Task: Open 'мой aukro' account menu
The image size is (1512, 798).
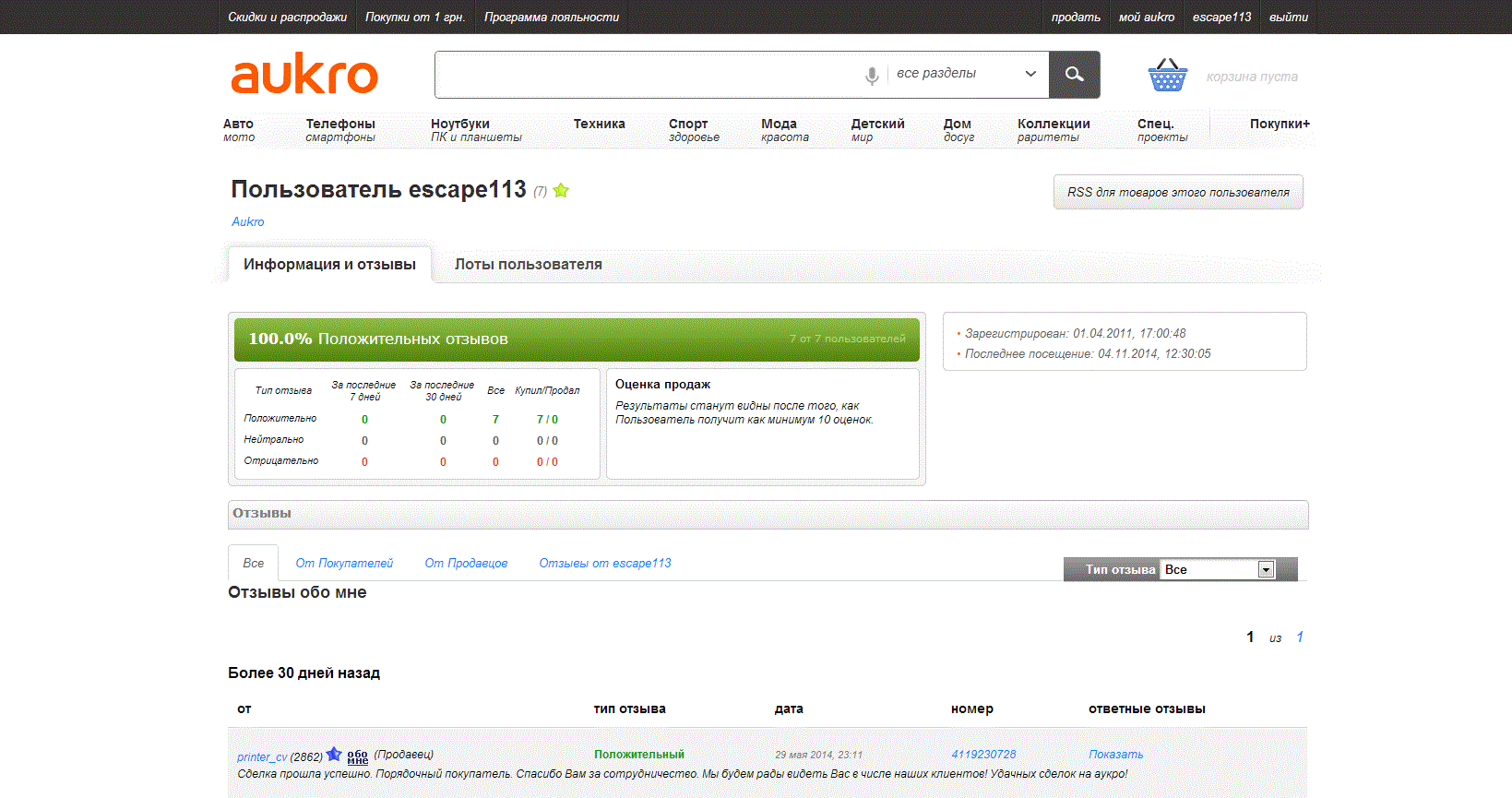Action: click(1147, 17)
